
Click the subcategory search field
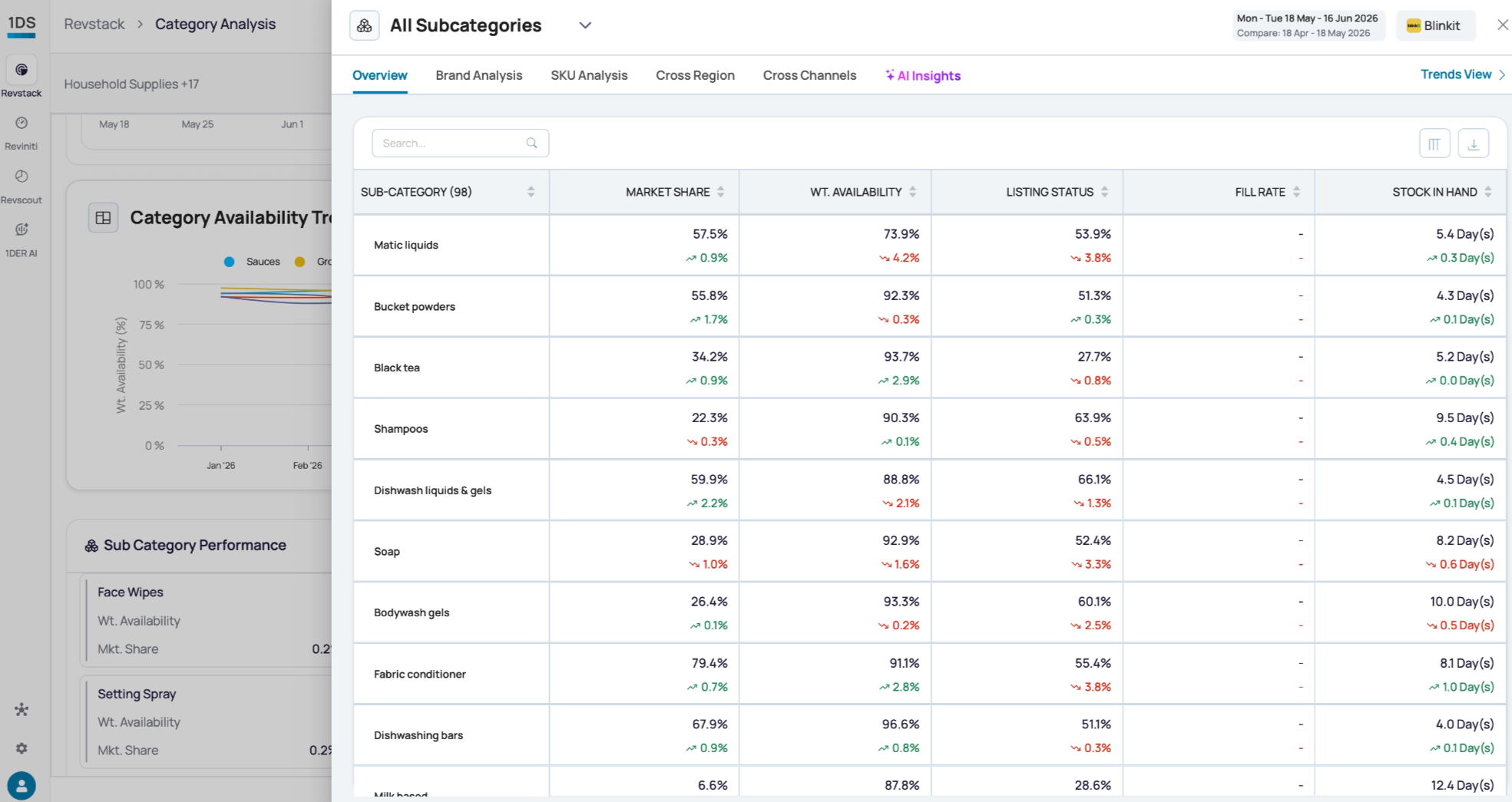pyautogui.click(x=460, y=144)
